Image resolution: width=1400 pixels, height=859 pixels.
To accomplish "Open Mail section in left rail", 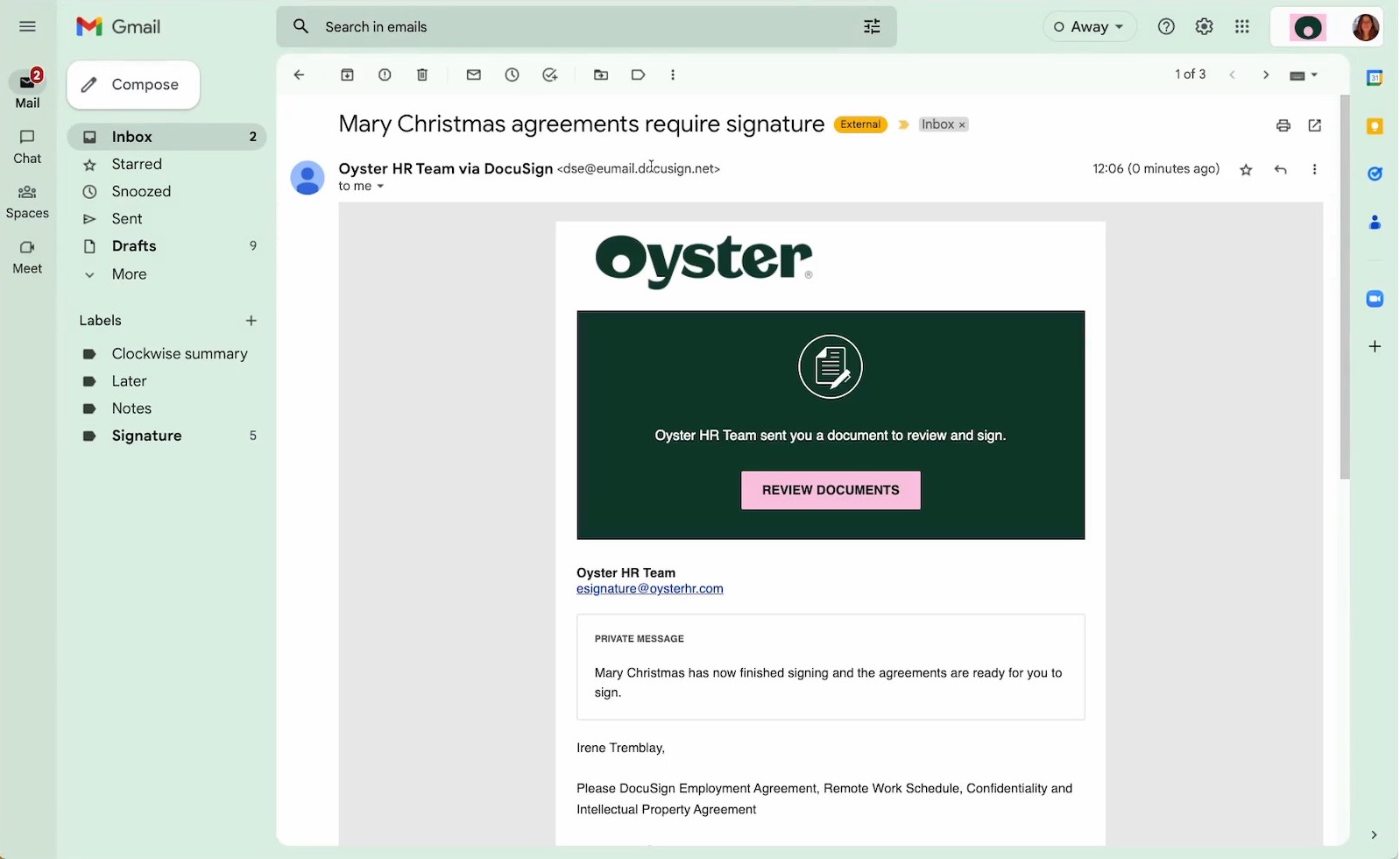I will [x=27, y=89].
